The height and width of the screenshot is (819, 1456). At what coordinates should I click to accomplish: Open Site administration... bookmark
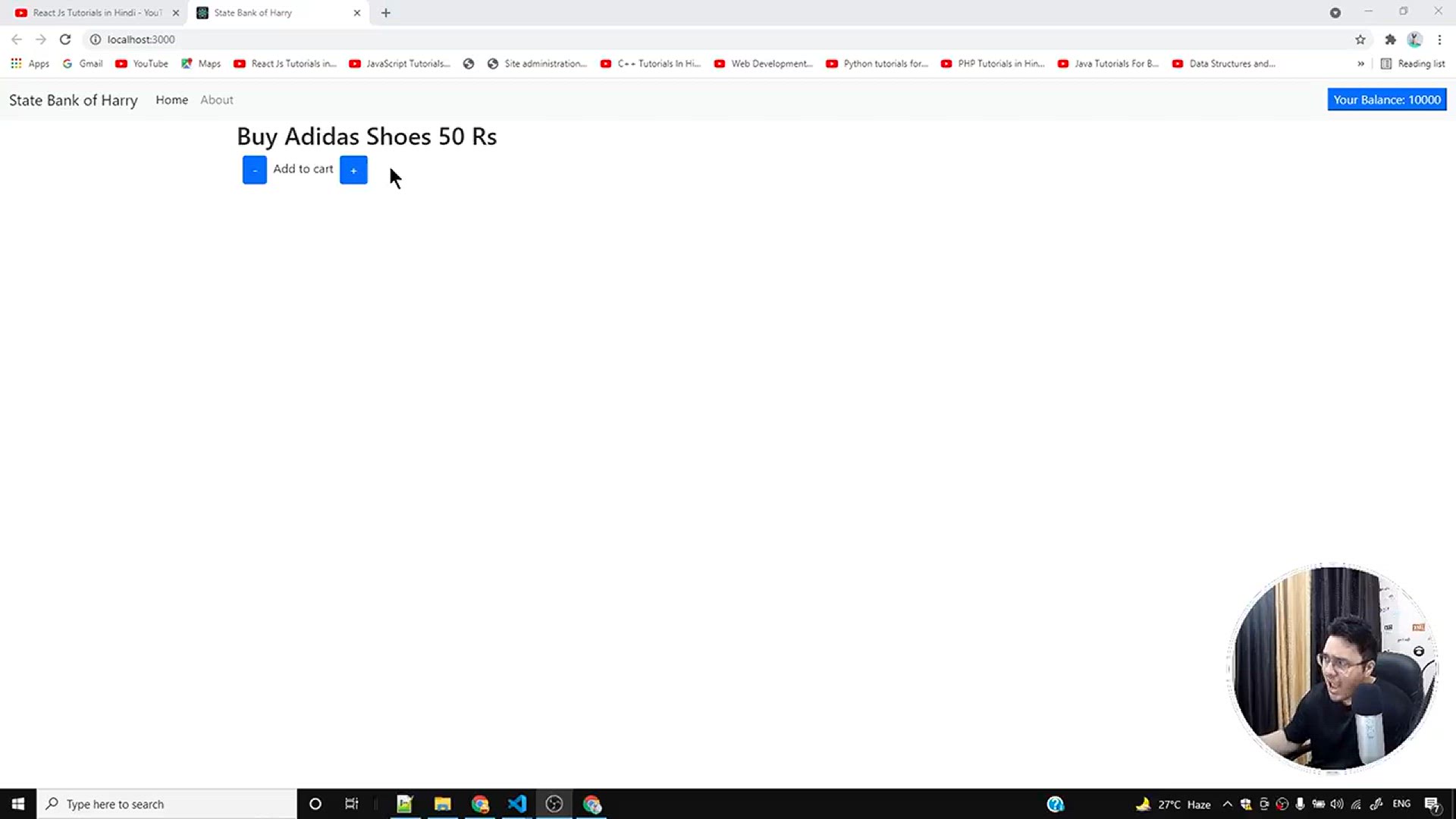tap(537, 64)
